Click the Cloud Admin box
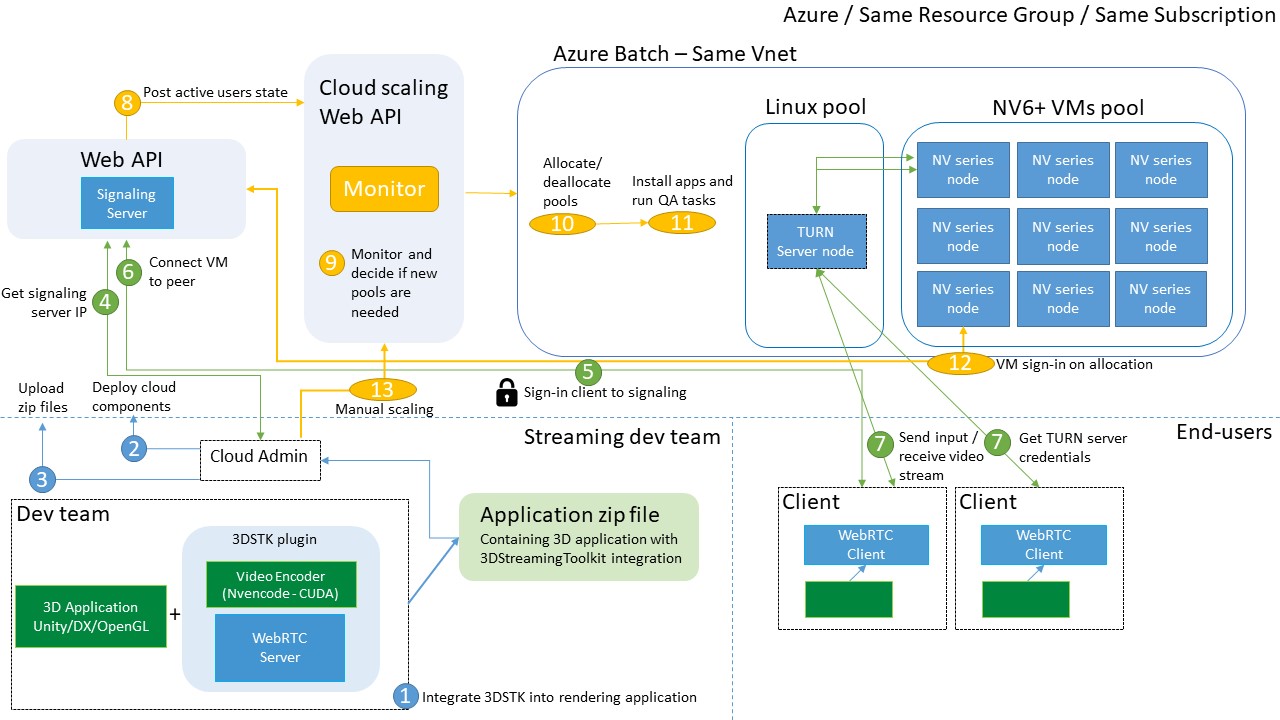The height and width of the screenshot is (720, 1280). click(x=259, y=458)
